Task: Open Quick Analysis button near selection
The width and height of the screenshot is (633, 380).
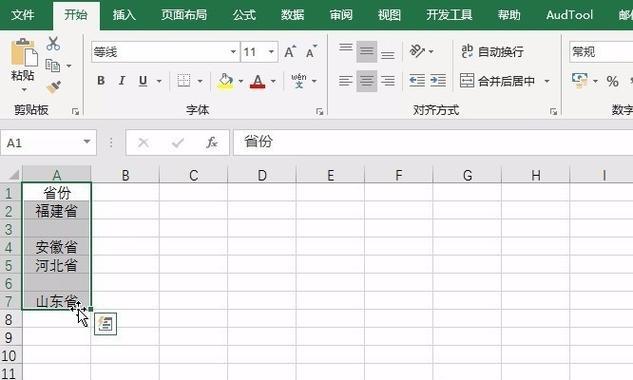Action: coord(105,324)
